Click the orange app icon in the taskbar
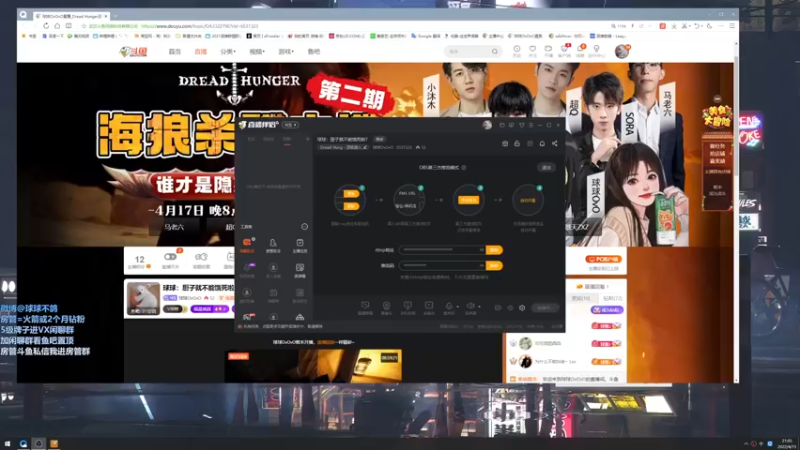 (54, 444)
